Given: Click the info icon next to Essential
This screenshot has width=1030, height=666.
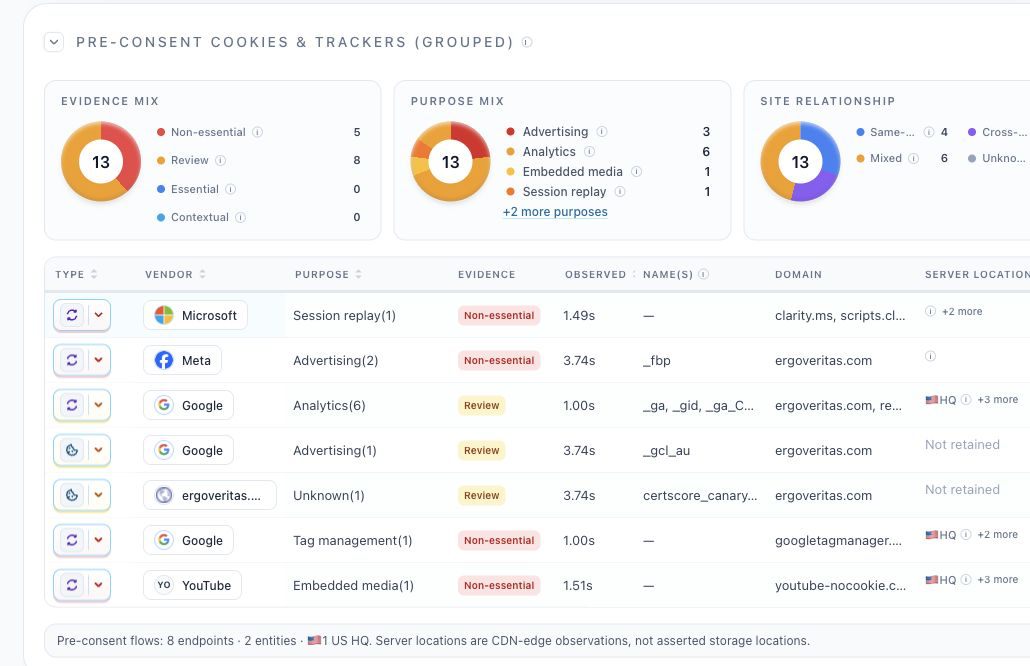Looking at the screenshot, I should point(231,189).
